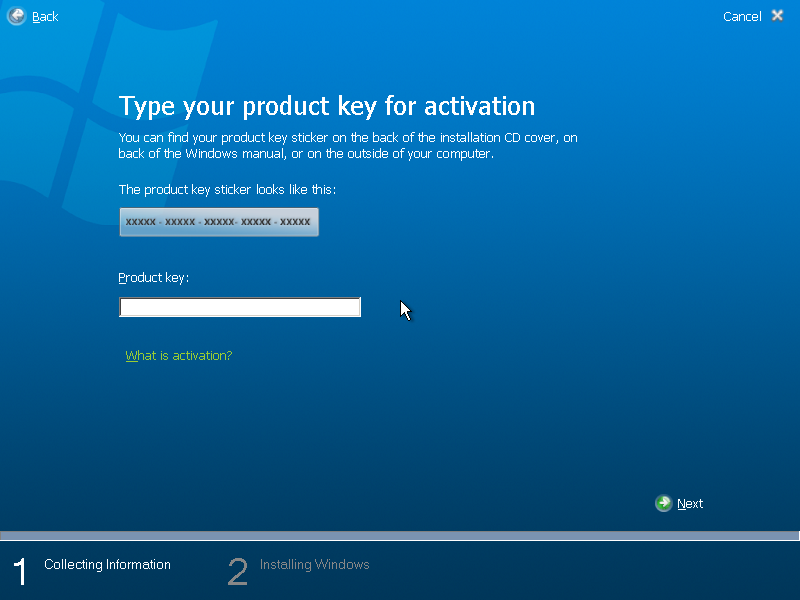Click the large numeral 1 step indicator
This screenshot has width=800, height=600.
[18, 570]
